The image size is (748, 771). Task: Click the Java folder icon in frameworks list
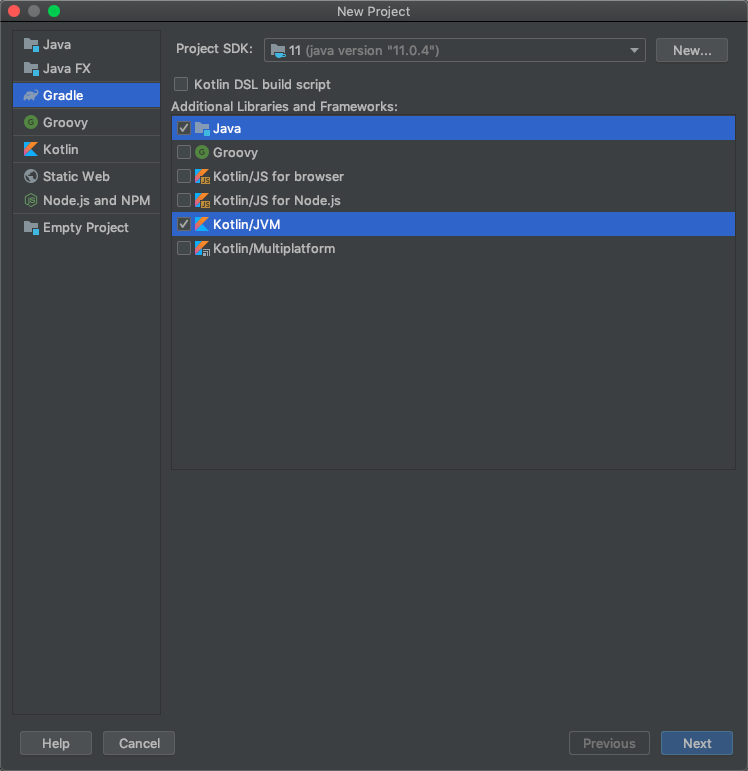202,129
